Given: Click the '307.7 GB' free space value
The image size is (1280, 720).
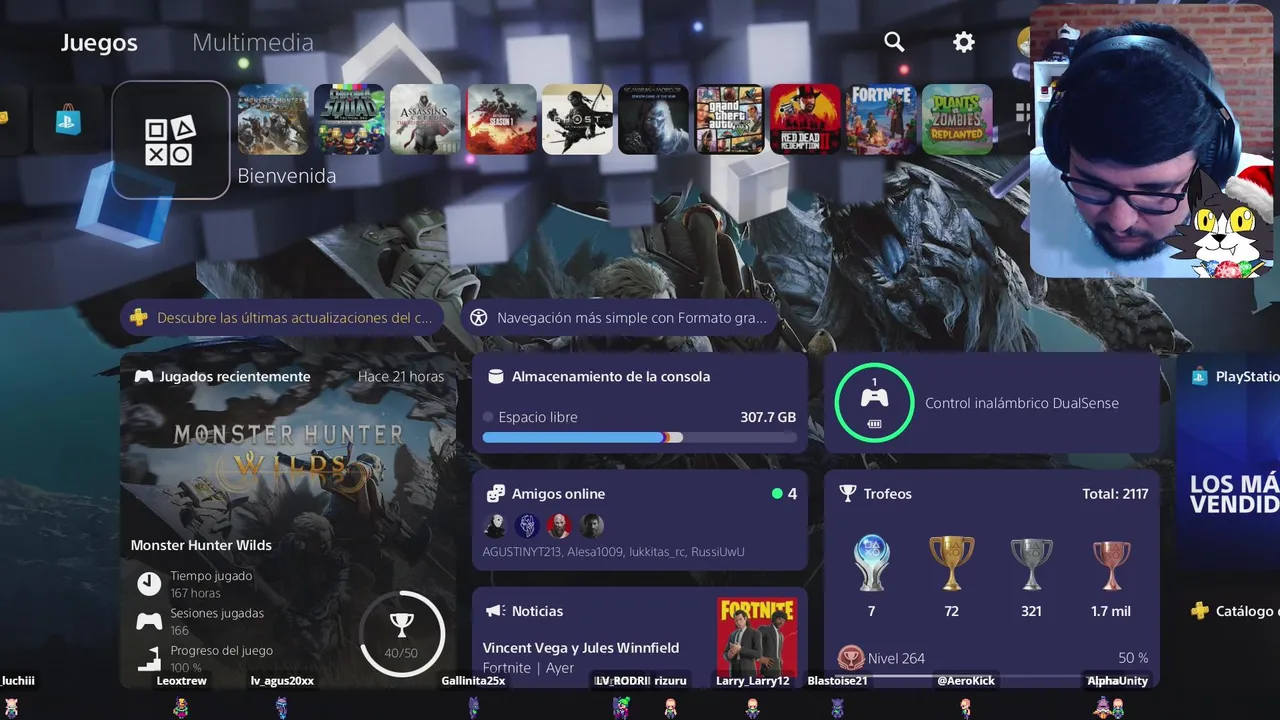Looking at the screenshot, I should [x=768, y=417].
